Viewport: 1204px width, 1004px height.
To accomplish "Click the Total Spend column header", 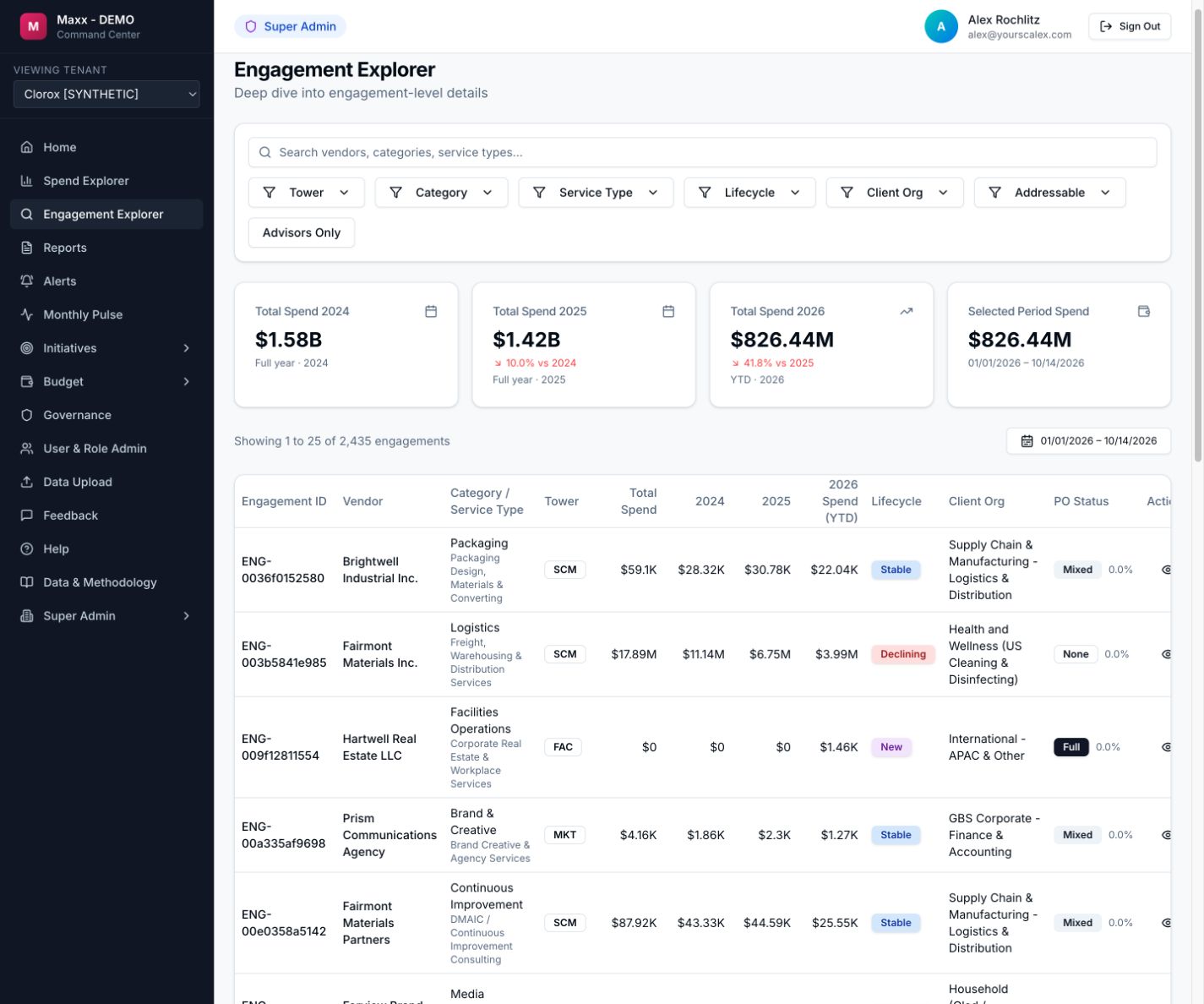I will (639, 501).
